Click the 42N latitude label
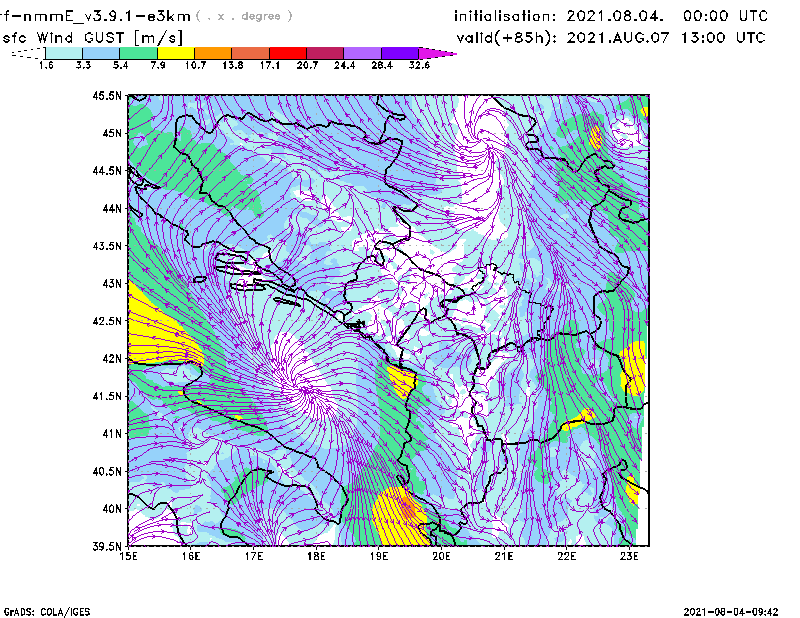800x618 pixels. click(112, 358)
